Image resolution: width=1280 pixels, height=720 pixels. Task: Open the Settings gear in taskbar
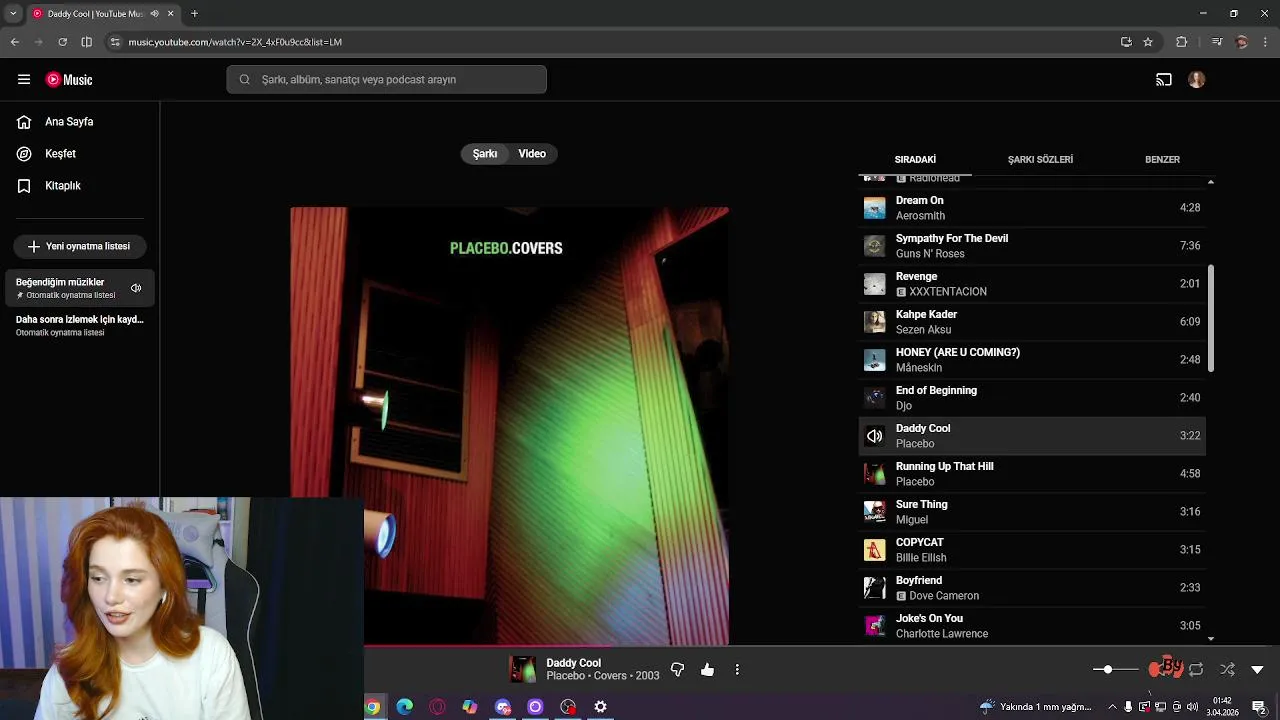[x=600, y=707]
